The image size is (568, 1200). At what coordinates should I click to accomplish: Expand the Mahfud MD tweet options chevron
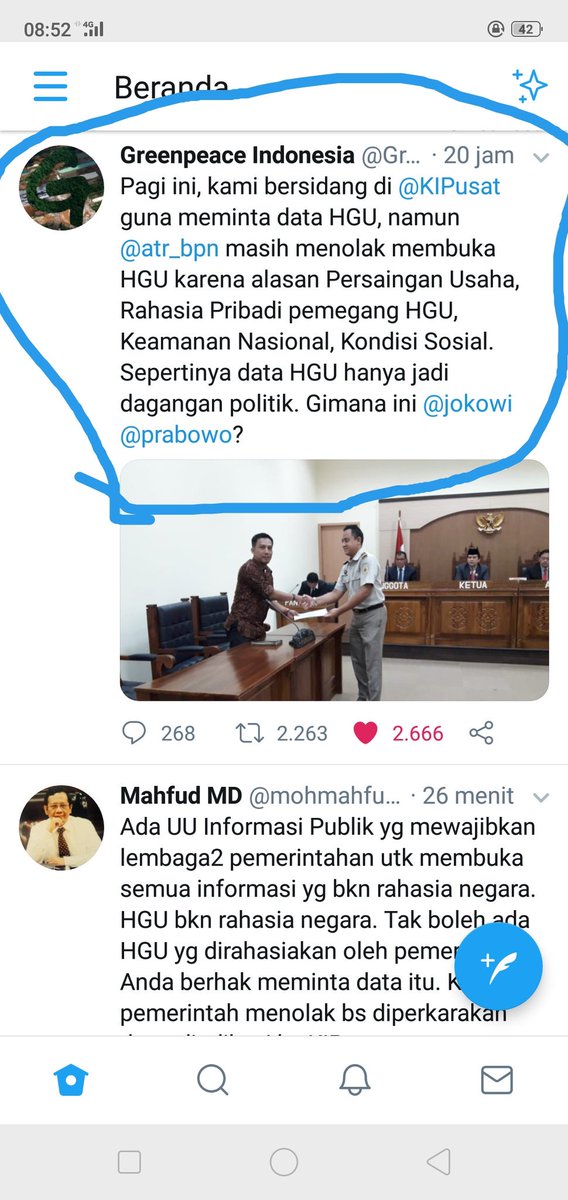[540, 798]
